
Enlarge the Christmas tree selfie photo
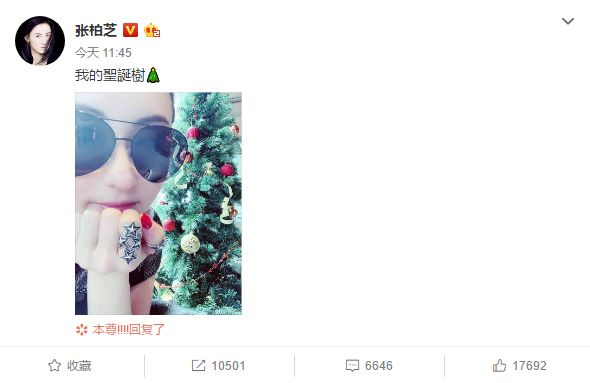[x=158, y=204]
